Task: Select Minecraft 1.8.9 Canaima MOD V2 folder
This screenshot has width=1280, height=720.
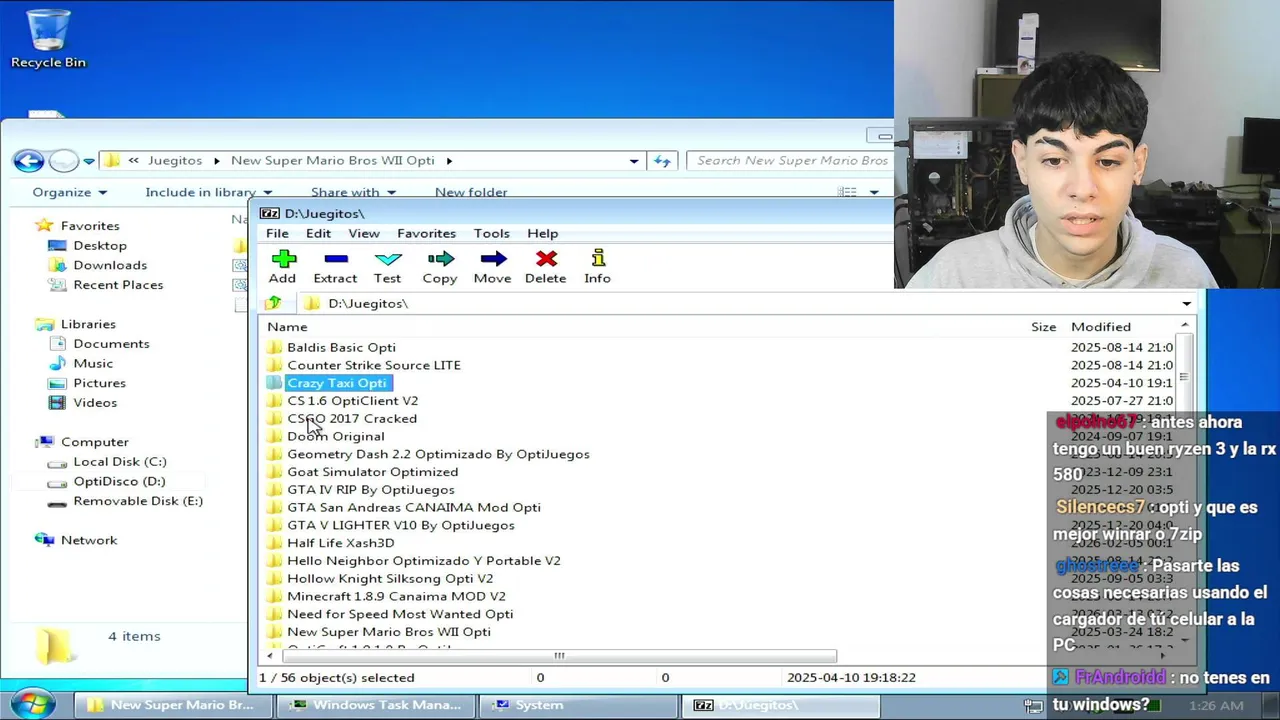Action: [x=396, y=596]
